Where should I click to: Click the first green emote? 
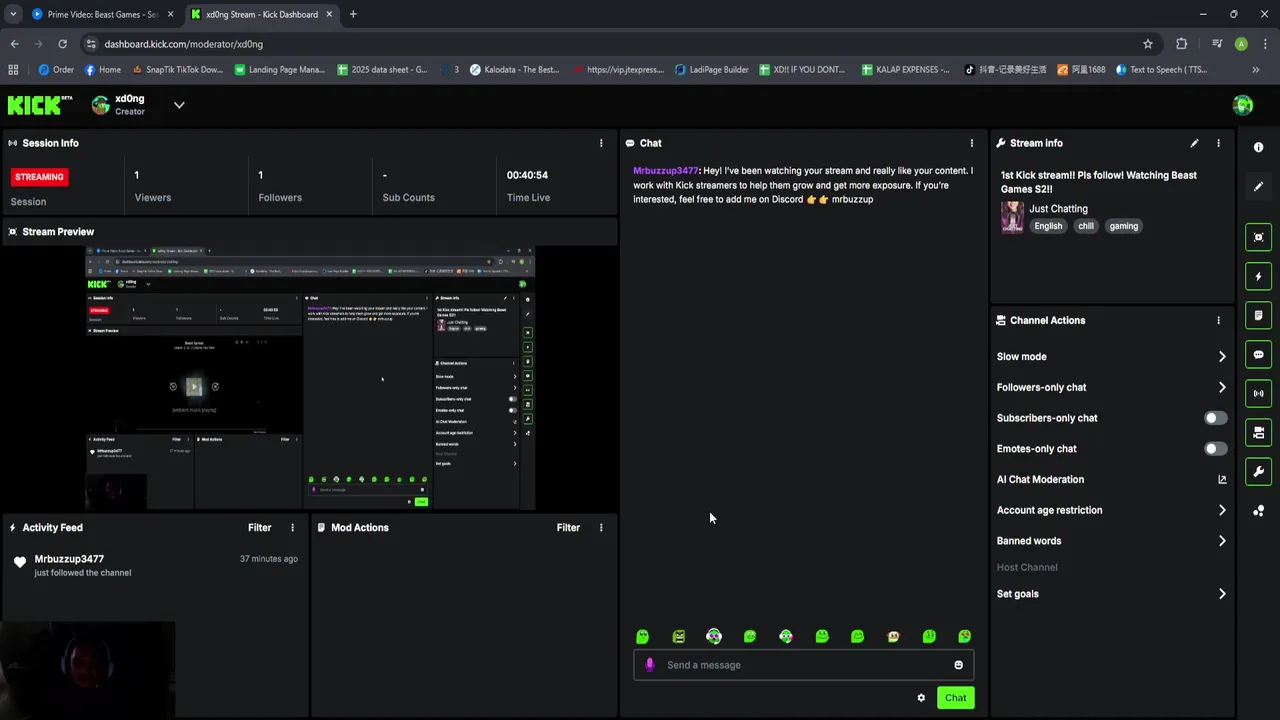click(643, 636)
